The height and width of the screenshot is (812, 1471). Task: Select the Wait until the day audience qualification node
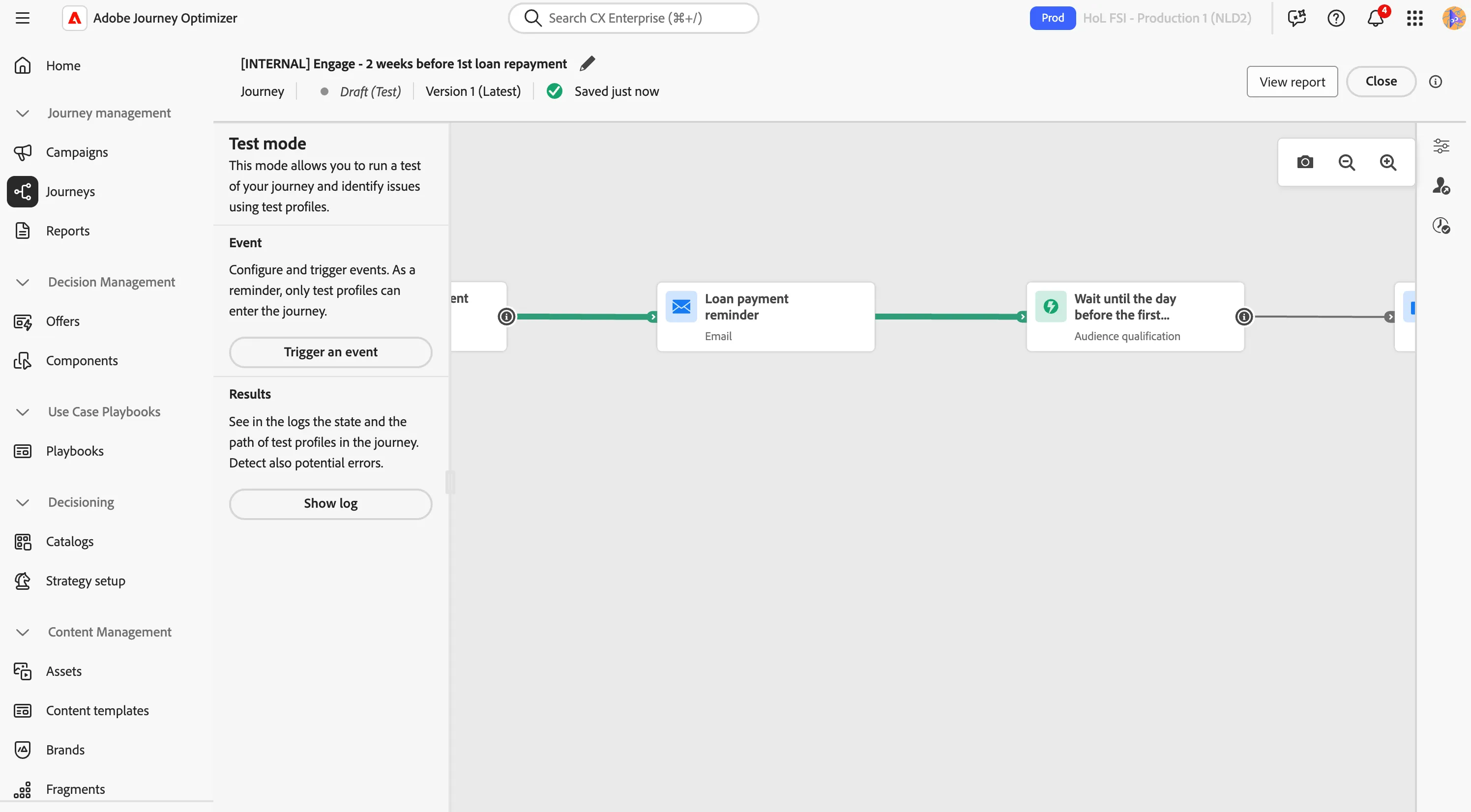point(1135,317)
